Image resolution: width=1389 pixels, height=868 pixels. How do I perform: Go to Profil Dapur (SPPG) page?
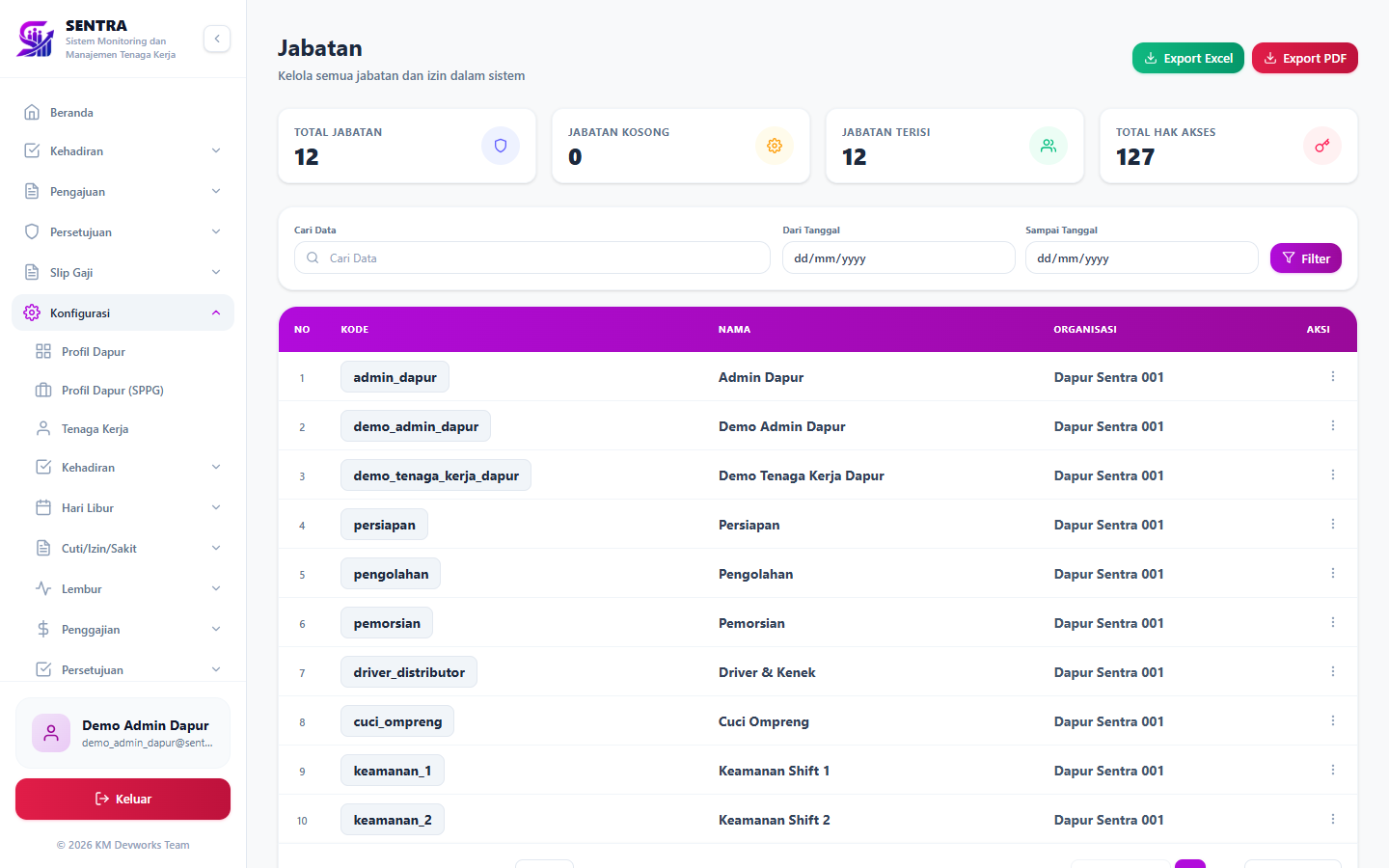pyautogui.click(x=128, y=390)
